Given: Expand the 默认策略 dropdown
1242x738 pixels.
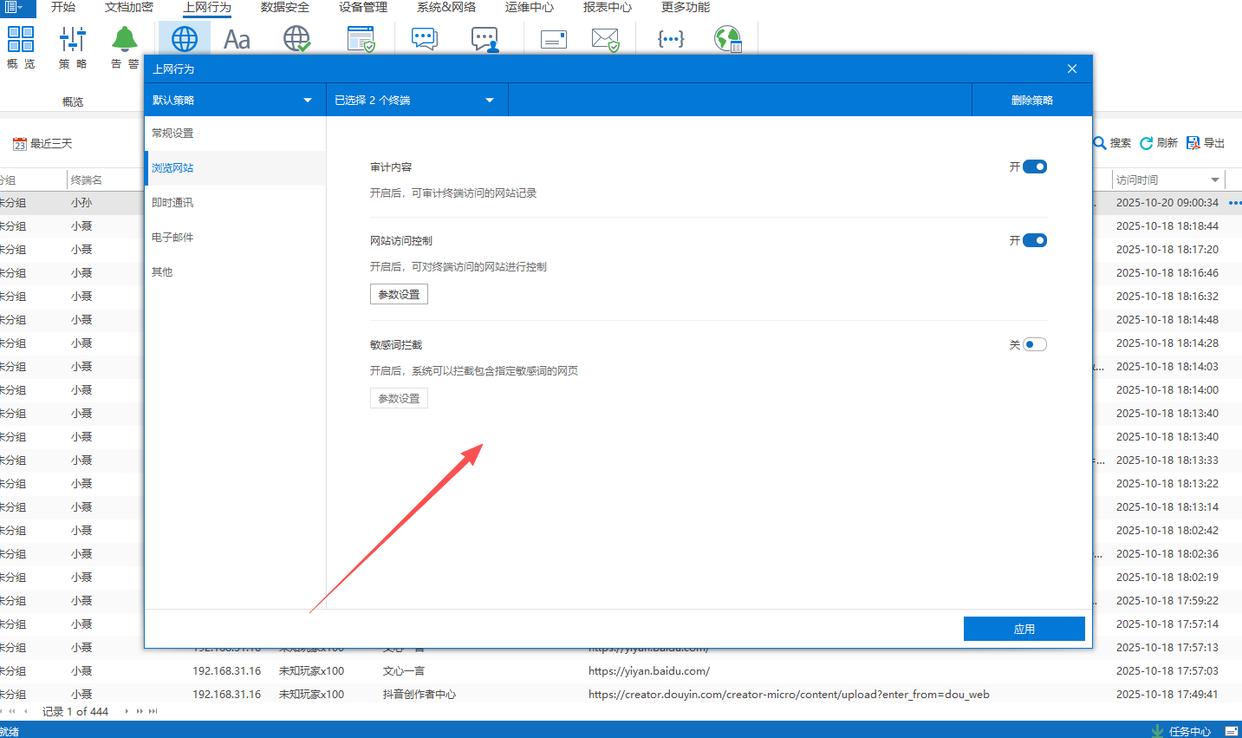Looking at the screenshot, I should click(308, 100).
